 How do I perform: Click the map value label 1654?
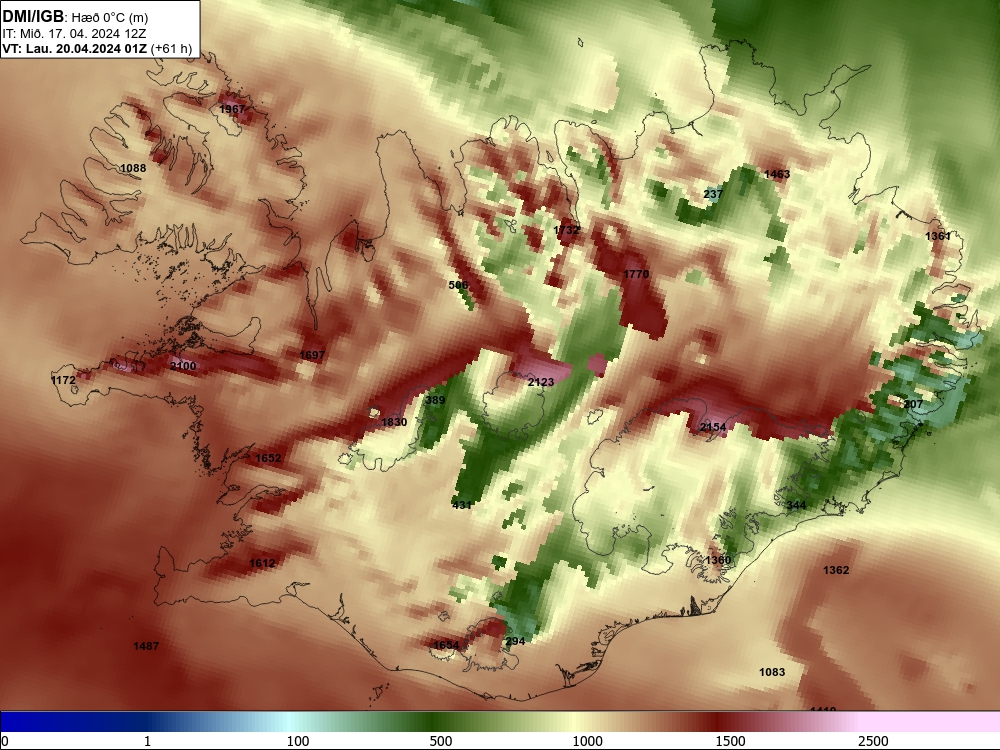pos(446,645)
